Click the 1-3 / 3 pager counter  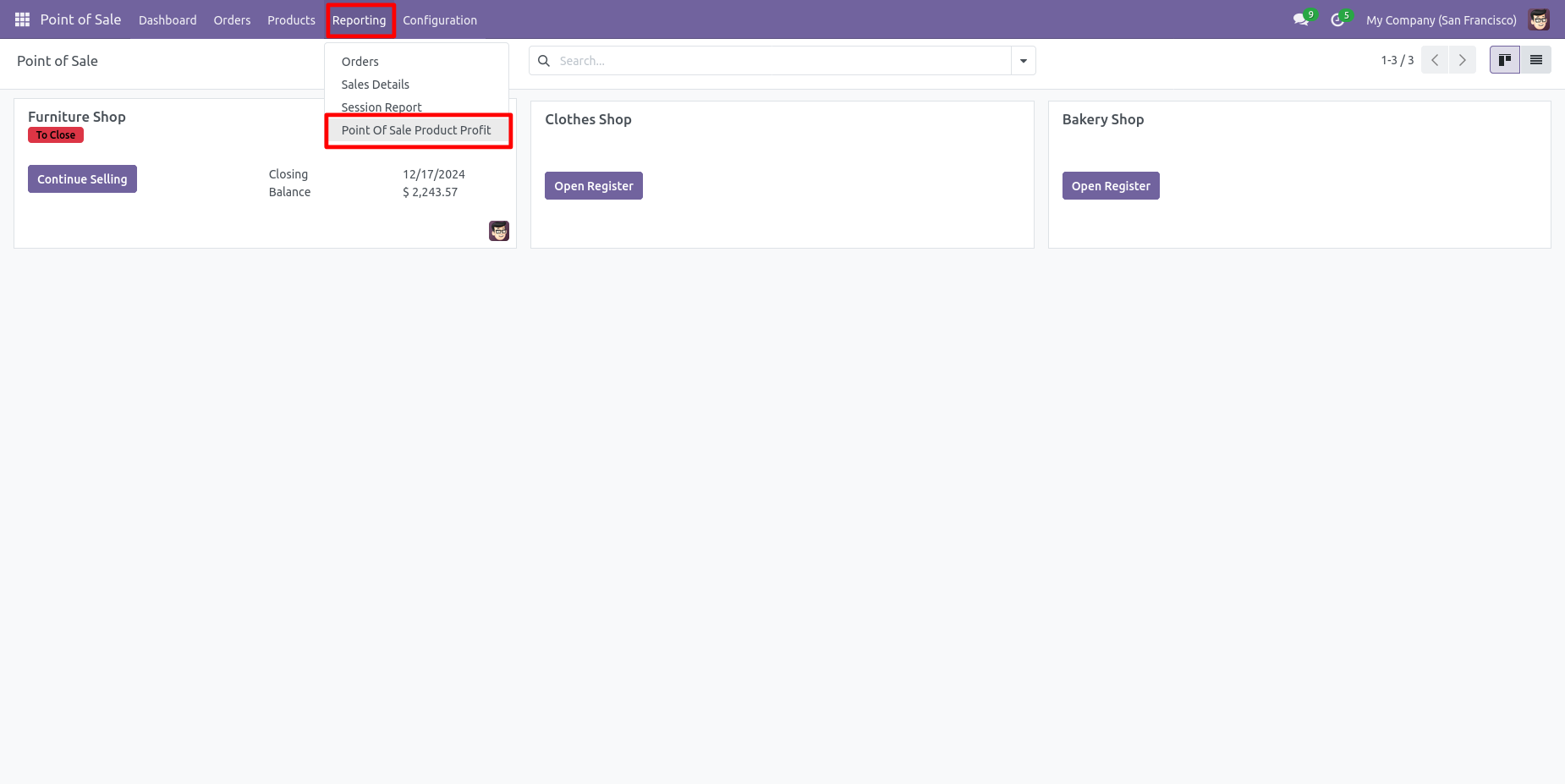(x=1397, y=60)
